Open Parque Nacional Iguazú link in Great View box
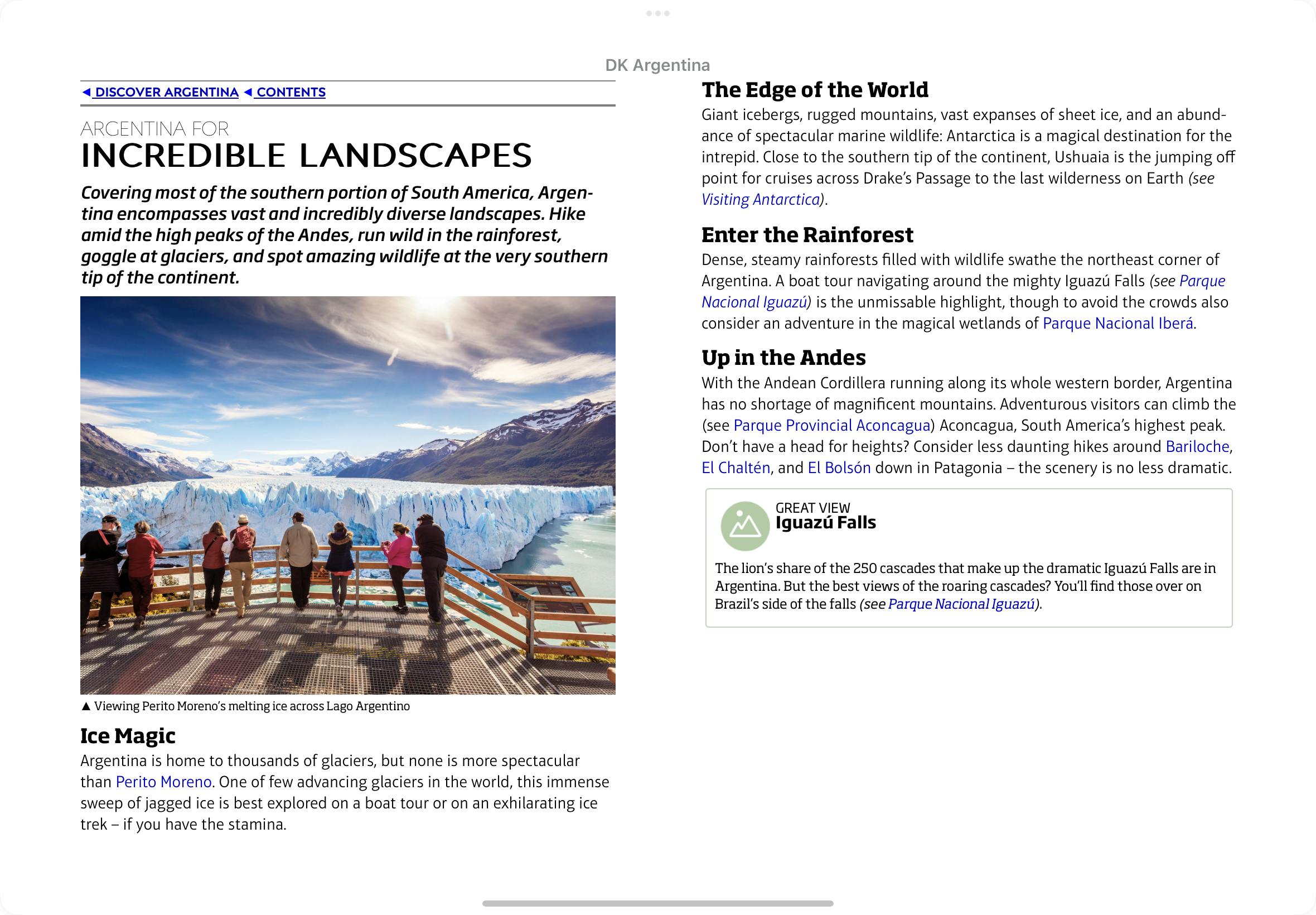This screenshot has width=1316, height=915. pyautogui.click(x=961, y=604)
